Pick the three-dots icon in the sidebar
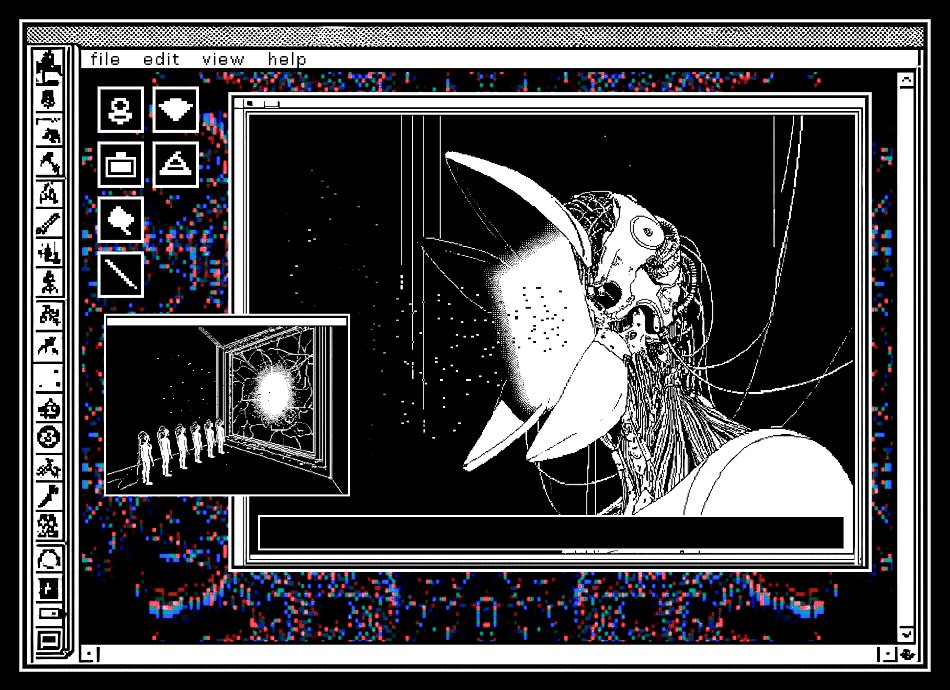Viewport: 950px width, 690px height. pyautogui.click(x=48, y=378)
